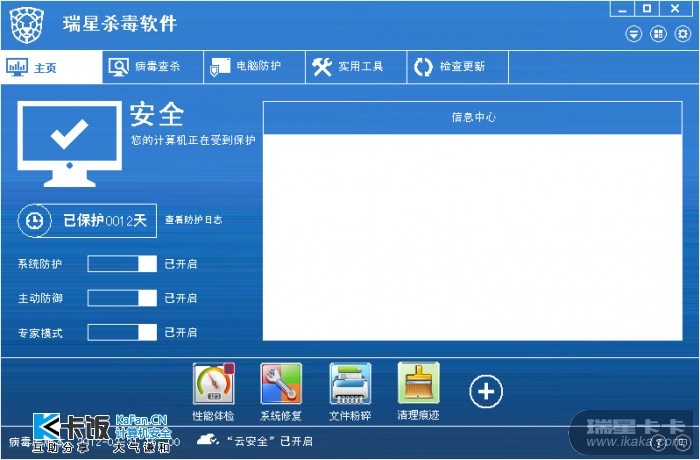
Task: Maximize the Rising antivirus window
Action: (647, 8)
